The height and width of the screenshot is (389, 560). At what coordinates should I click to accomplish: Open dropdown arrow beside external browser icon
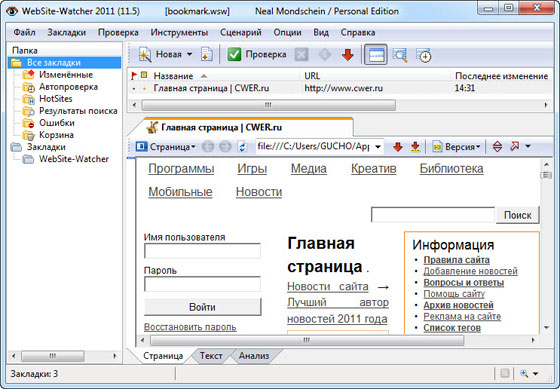pos(528,146)
